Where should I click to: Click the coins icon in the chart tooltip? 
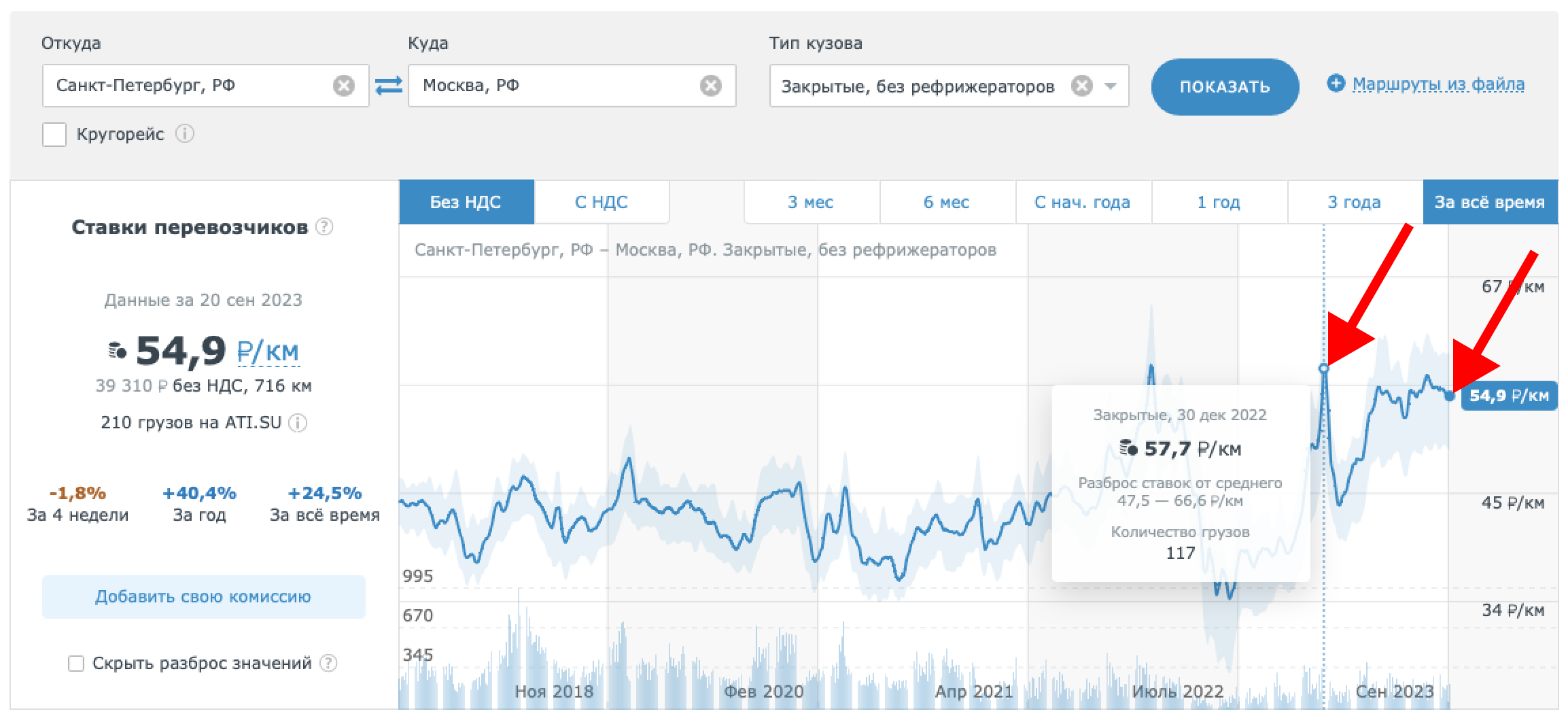[1129, 449]
